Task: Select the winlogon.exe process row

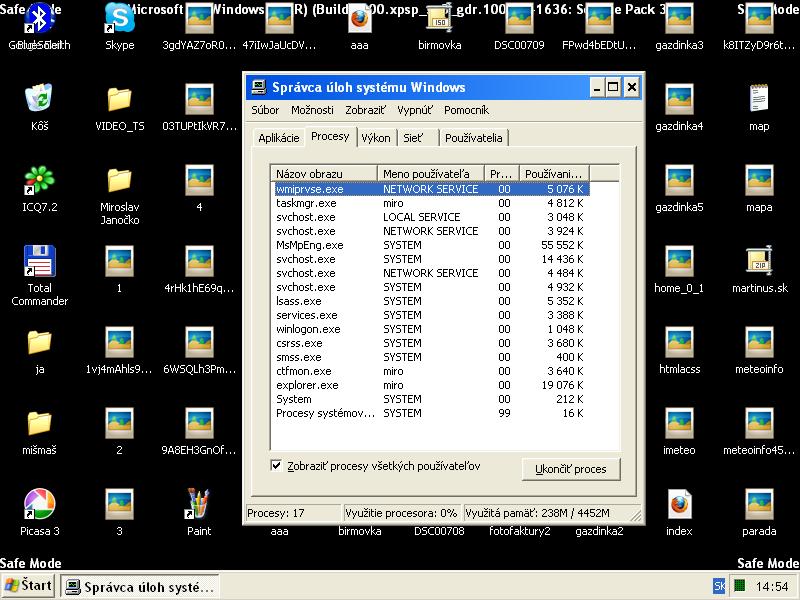Action: click(431, 329)
